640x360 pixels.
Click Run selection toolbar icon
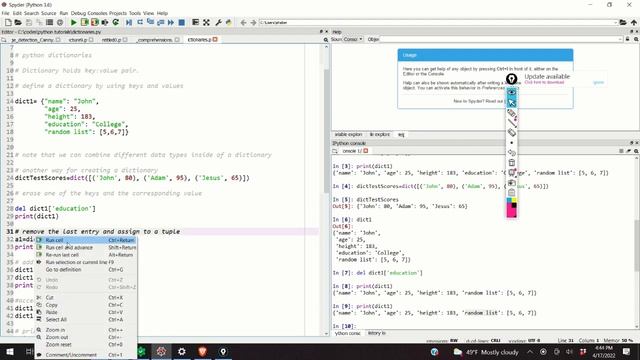[105, 22]
